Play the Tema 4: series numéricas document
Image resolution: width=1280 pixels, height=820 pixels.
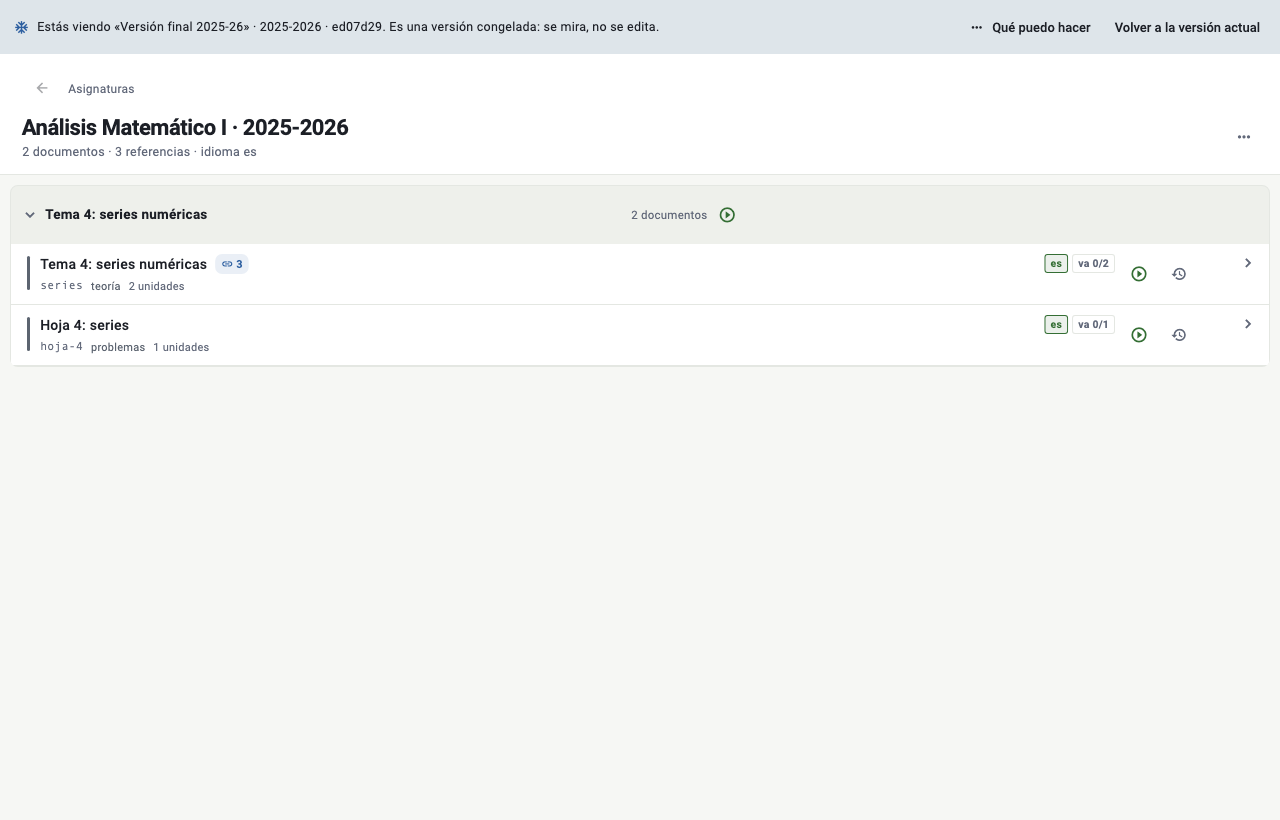click(x=1138, y=274)
